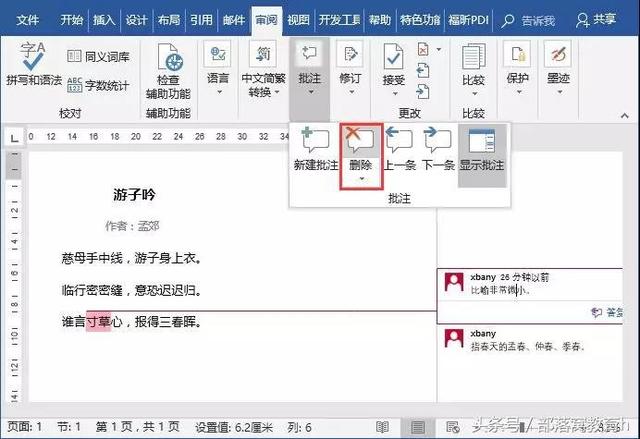
Task: Switch to the 插入 tab
Action: [x=104, y=19]
